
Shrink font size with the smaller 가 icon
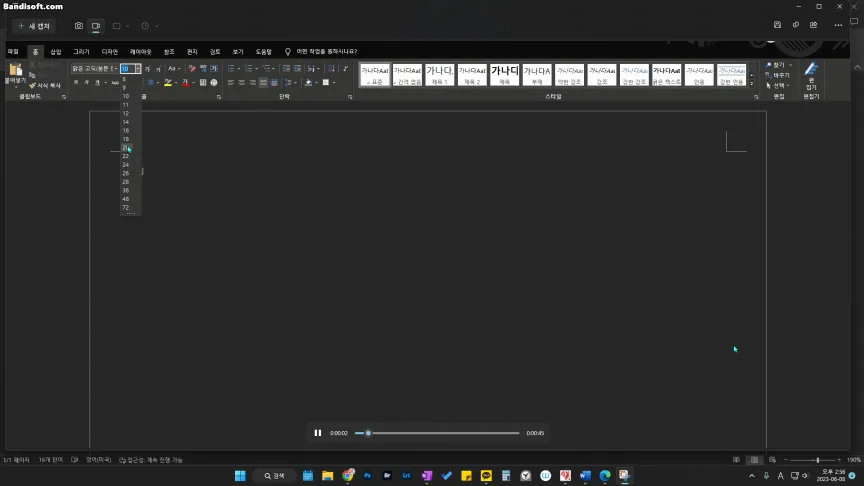[158, 69]
